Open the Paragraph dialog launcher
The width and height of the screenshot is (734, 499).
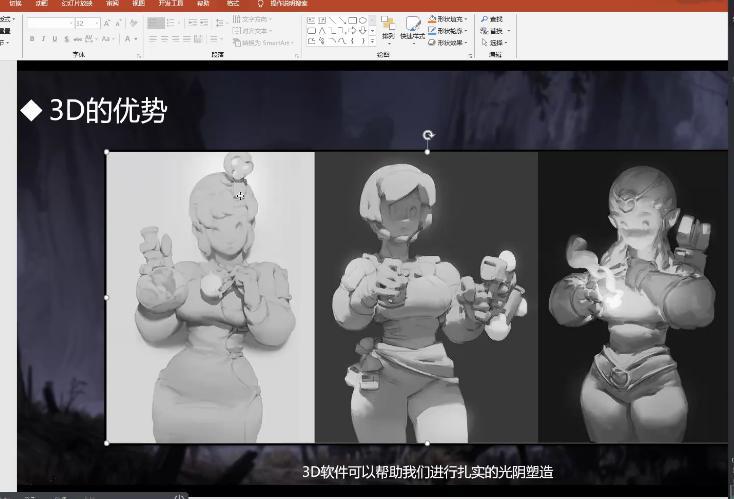click(x=297, y=56)
